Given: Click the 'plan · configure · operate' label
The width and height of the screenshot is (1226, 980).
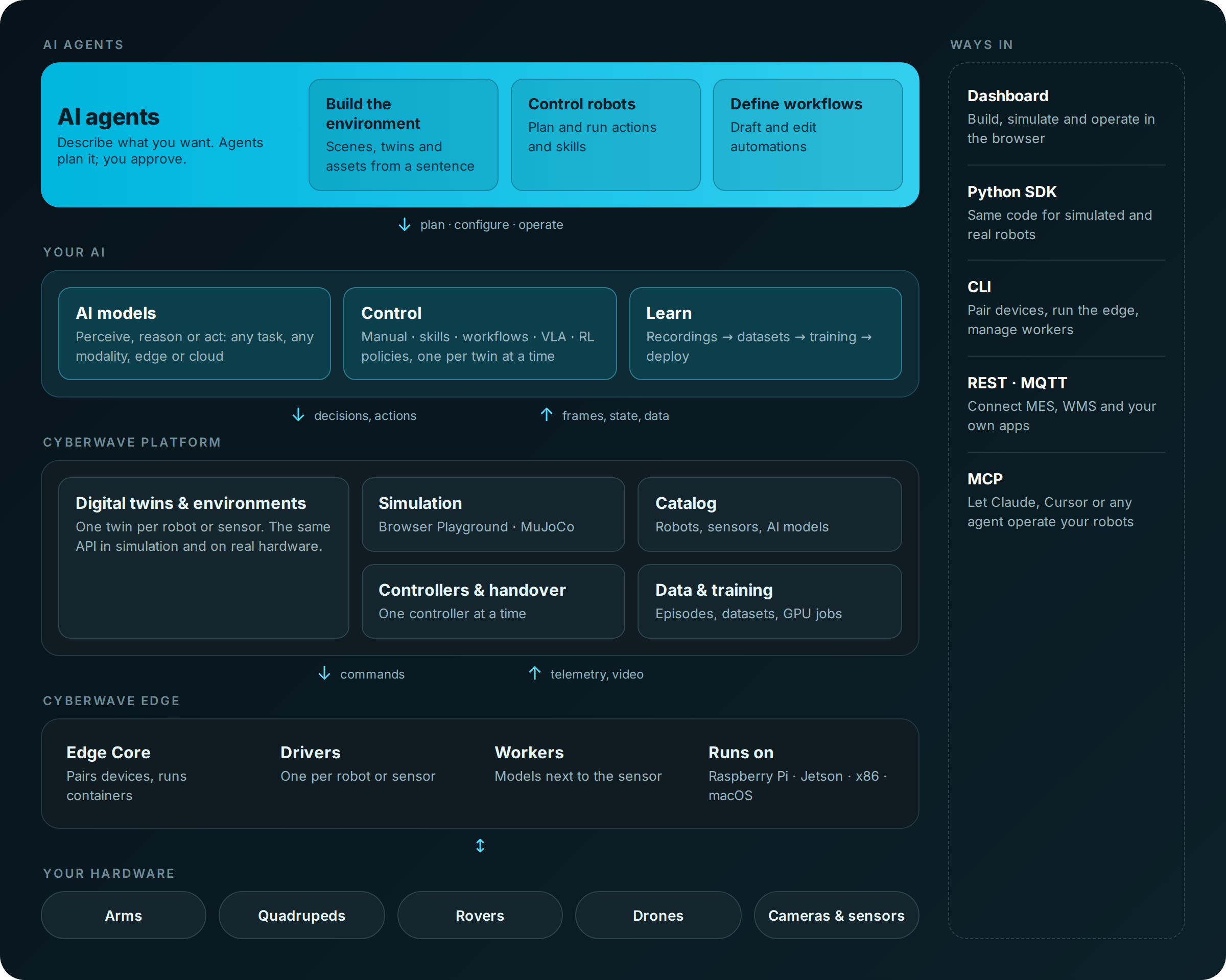Looking at the screenshot, I should (491, 225).
